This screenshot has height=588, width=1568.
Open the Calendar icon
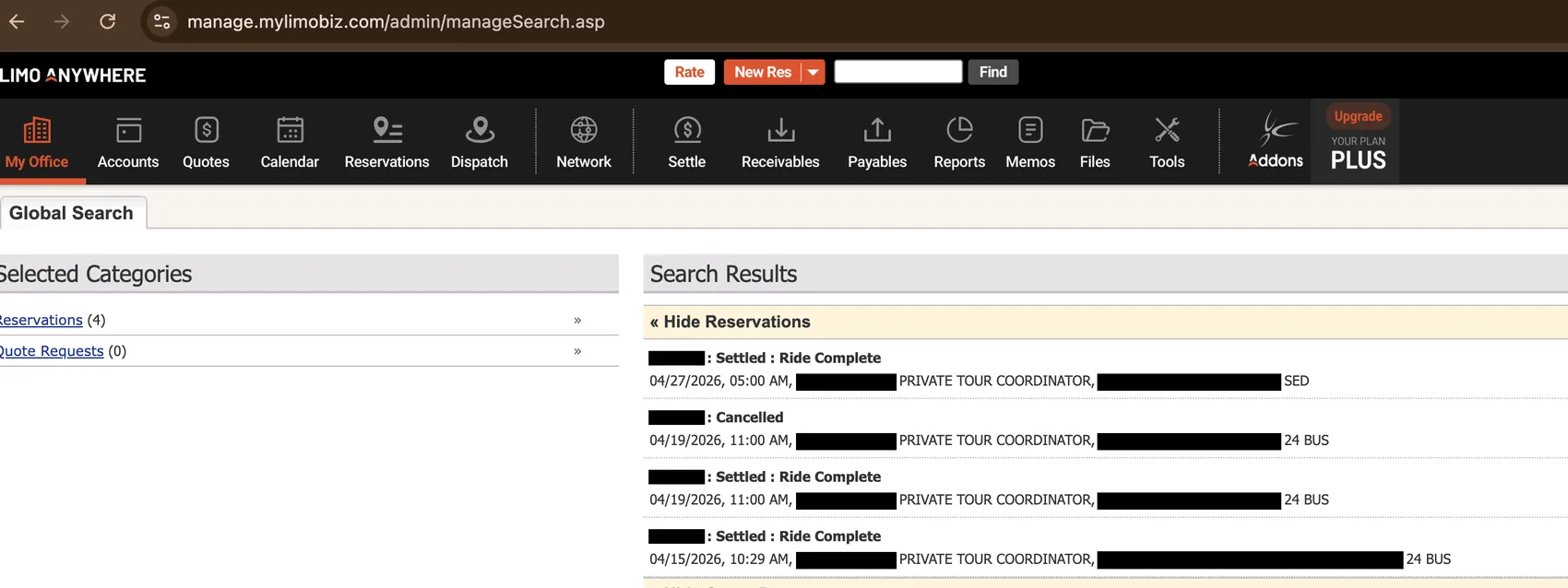290,130
